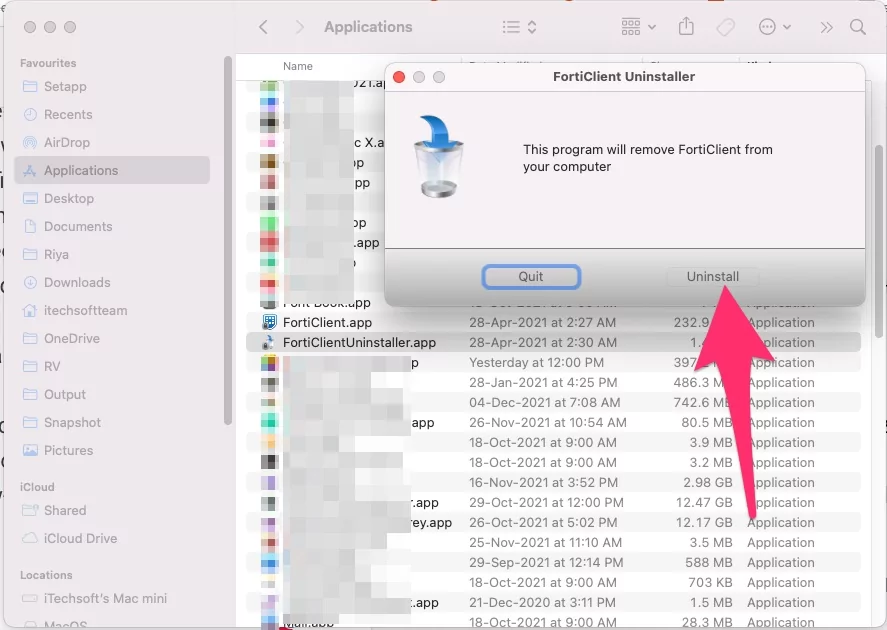This screenshot has width=887, height=630.
Task: Sort files by the Name column header
Action: [x=298, y=66]
